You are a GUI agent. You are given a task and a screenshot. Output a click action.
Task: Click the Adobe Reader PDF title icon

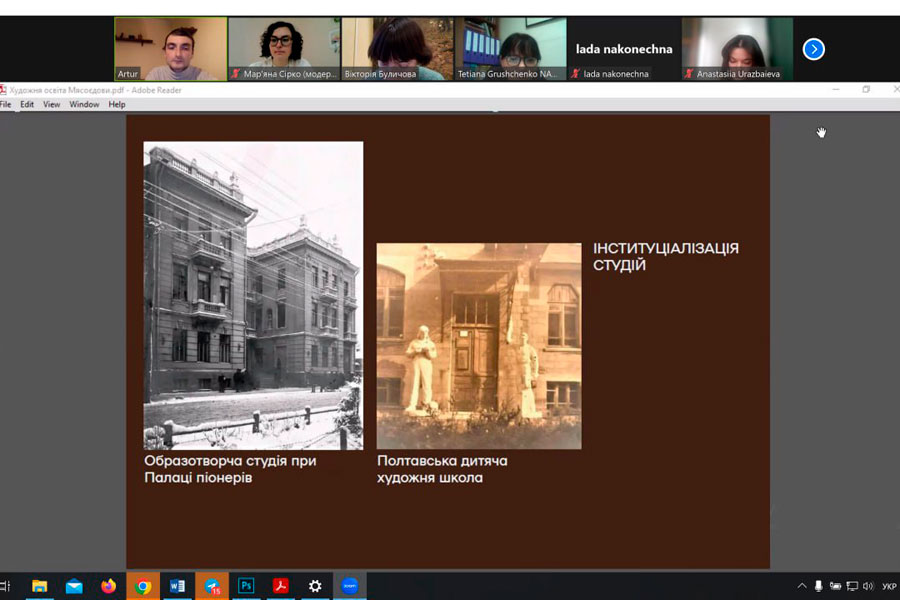[3, 90]
